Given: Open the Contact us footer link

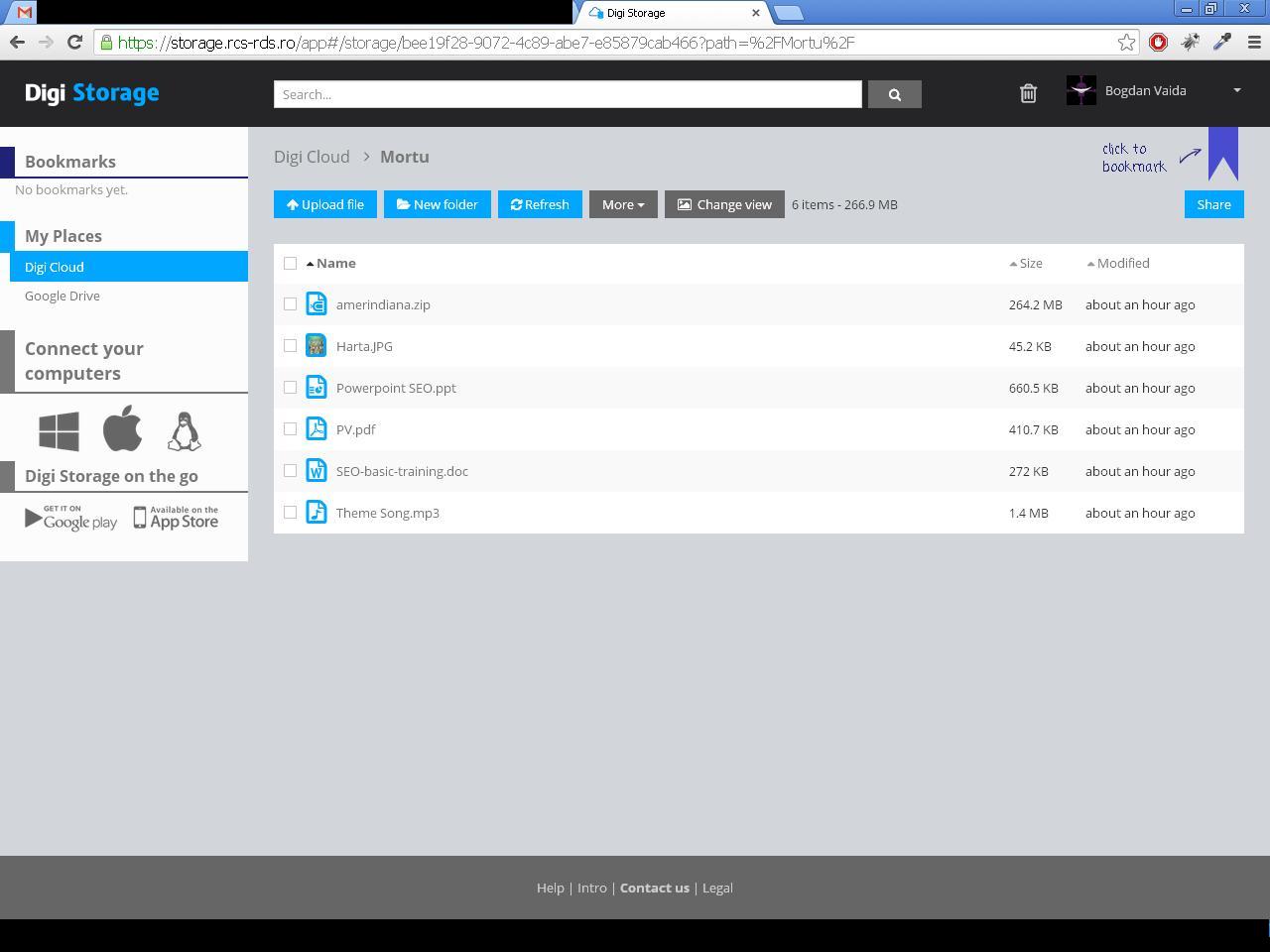Looking at the screenshot, I should (x=655, y=888).
